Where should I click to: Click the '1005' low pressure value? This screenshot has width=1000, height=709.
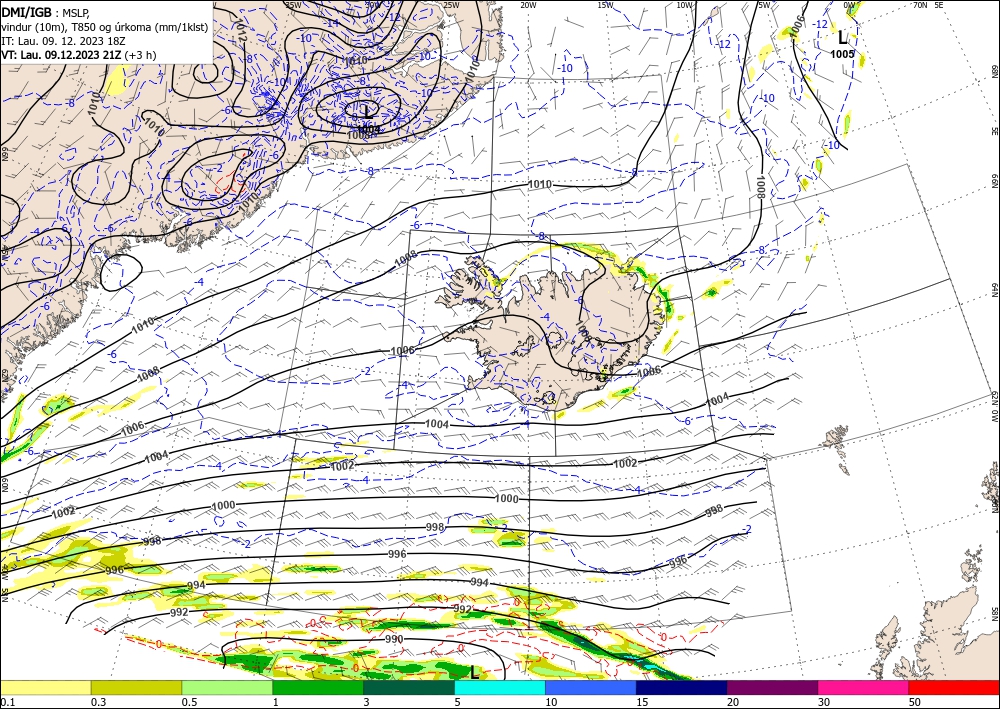842,54
